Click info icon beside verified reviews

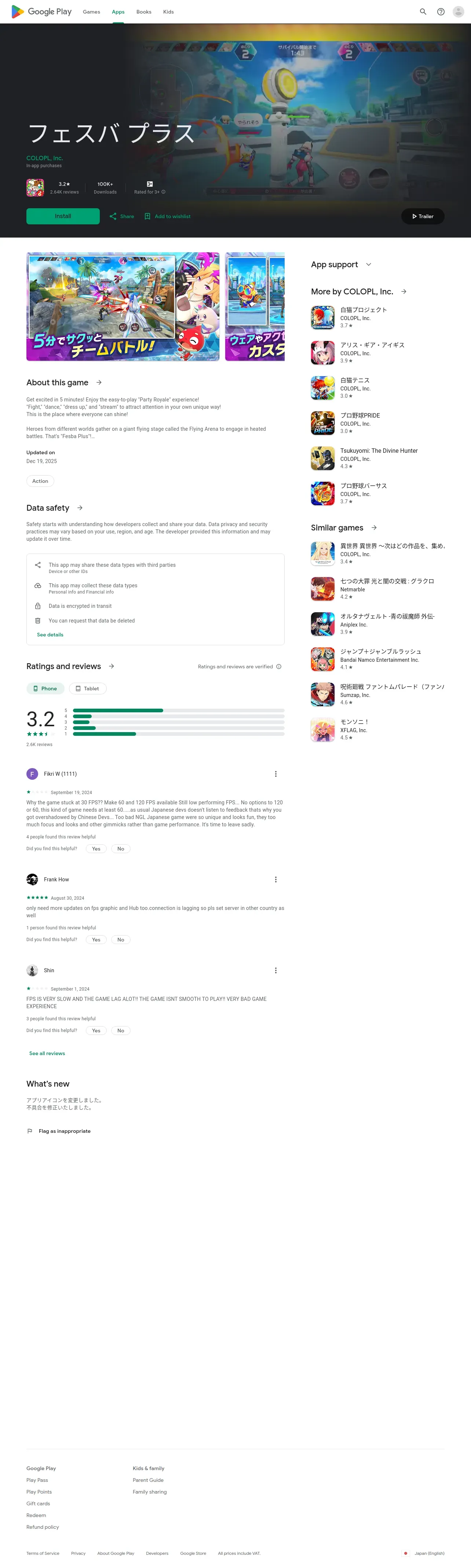pos(279,667)
